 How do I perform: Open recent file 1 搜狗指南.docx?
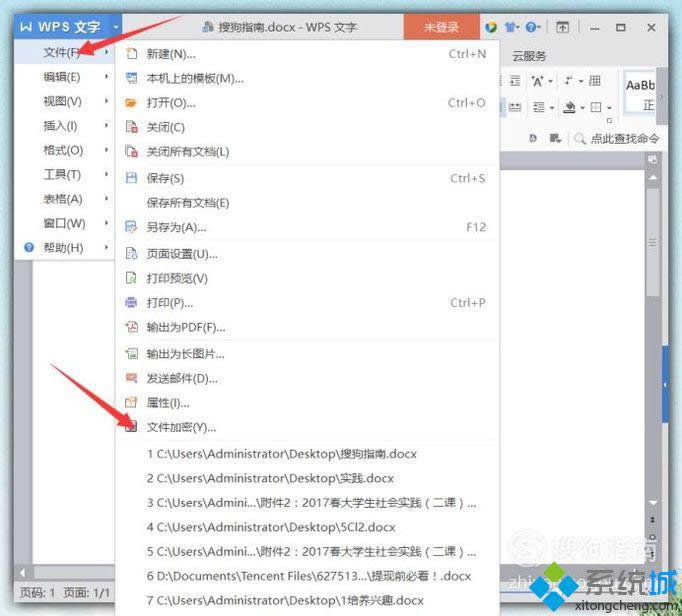(306, 454)
